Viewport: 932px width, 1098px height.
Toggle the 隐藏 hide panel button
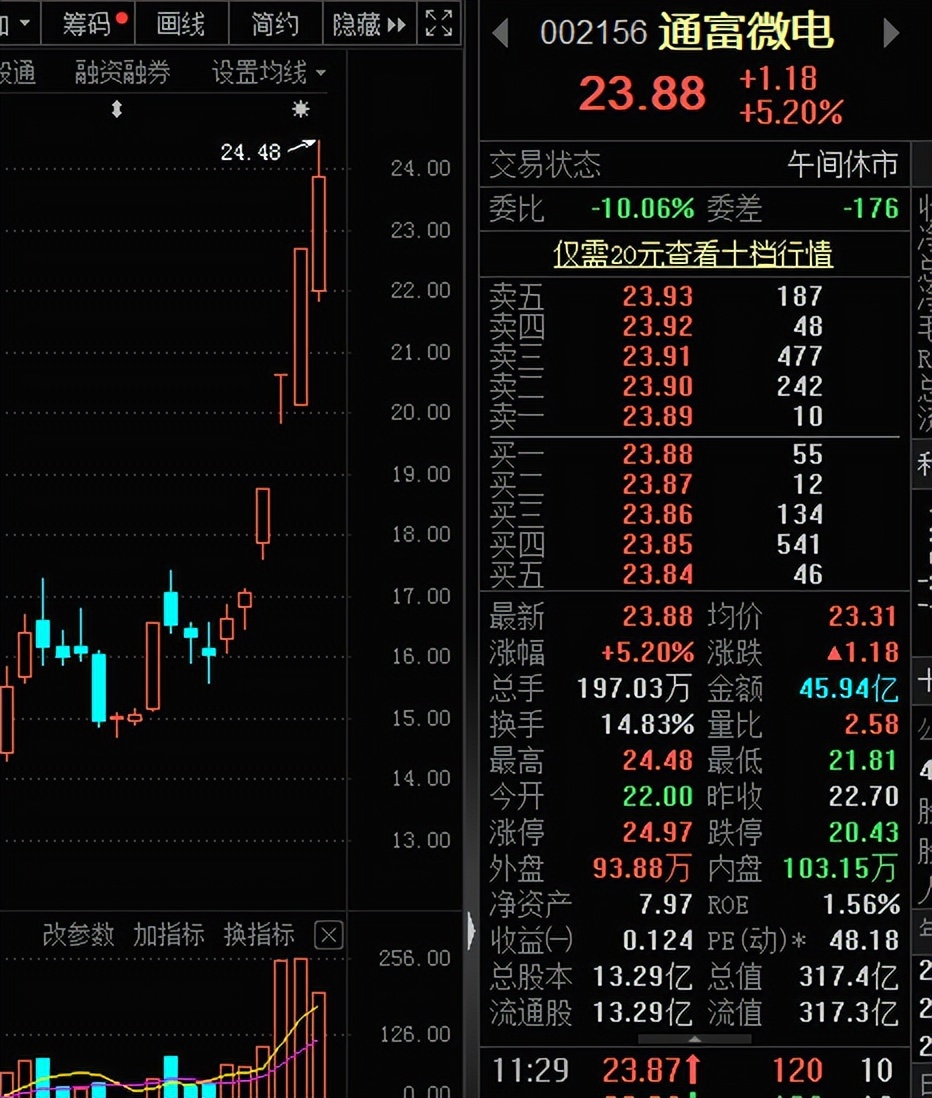click(369, 24)
